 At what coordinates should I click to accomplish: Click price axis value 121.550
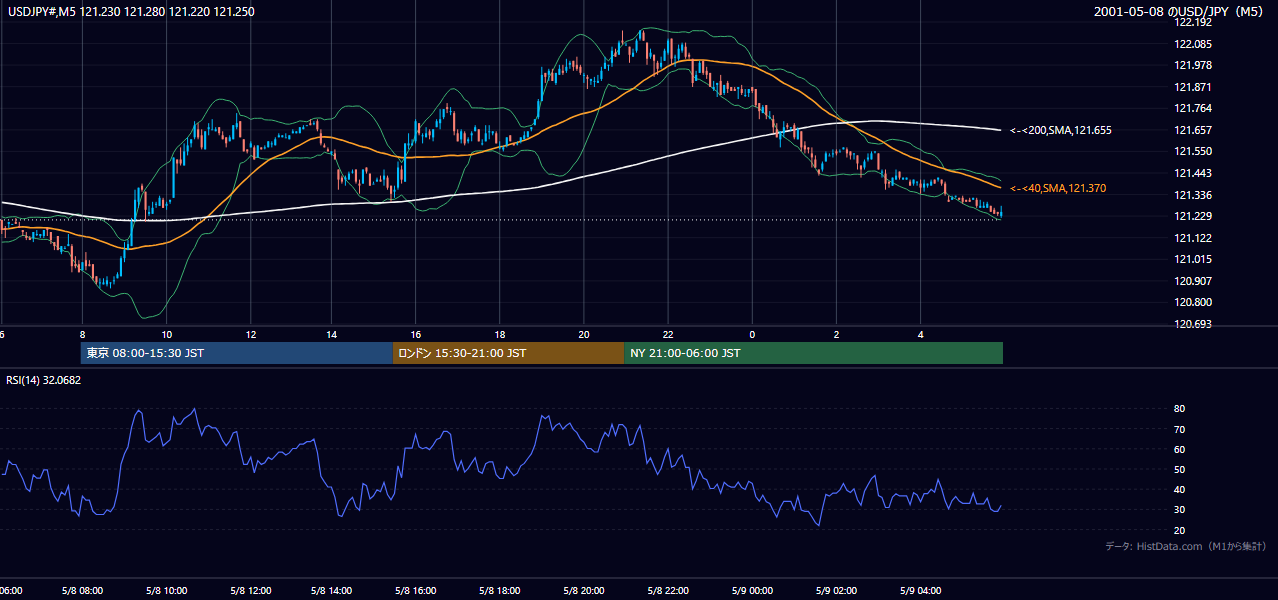click(1195, 151)
